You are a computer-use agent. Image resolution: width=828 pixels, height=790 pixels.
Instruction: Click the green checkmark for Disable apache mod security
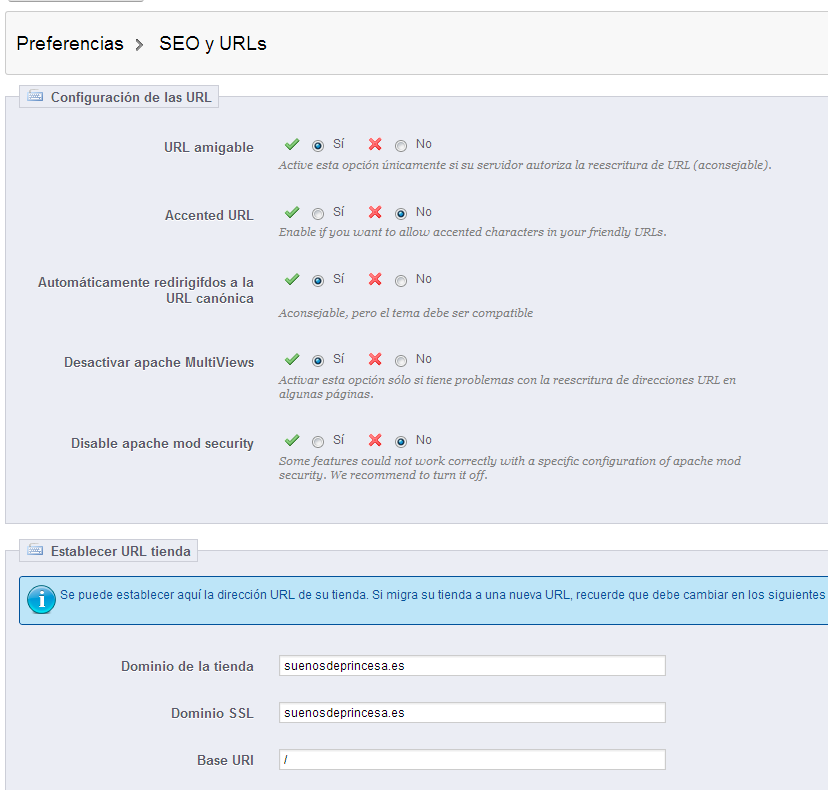pos(292,440)
